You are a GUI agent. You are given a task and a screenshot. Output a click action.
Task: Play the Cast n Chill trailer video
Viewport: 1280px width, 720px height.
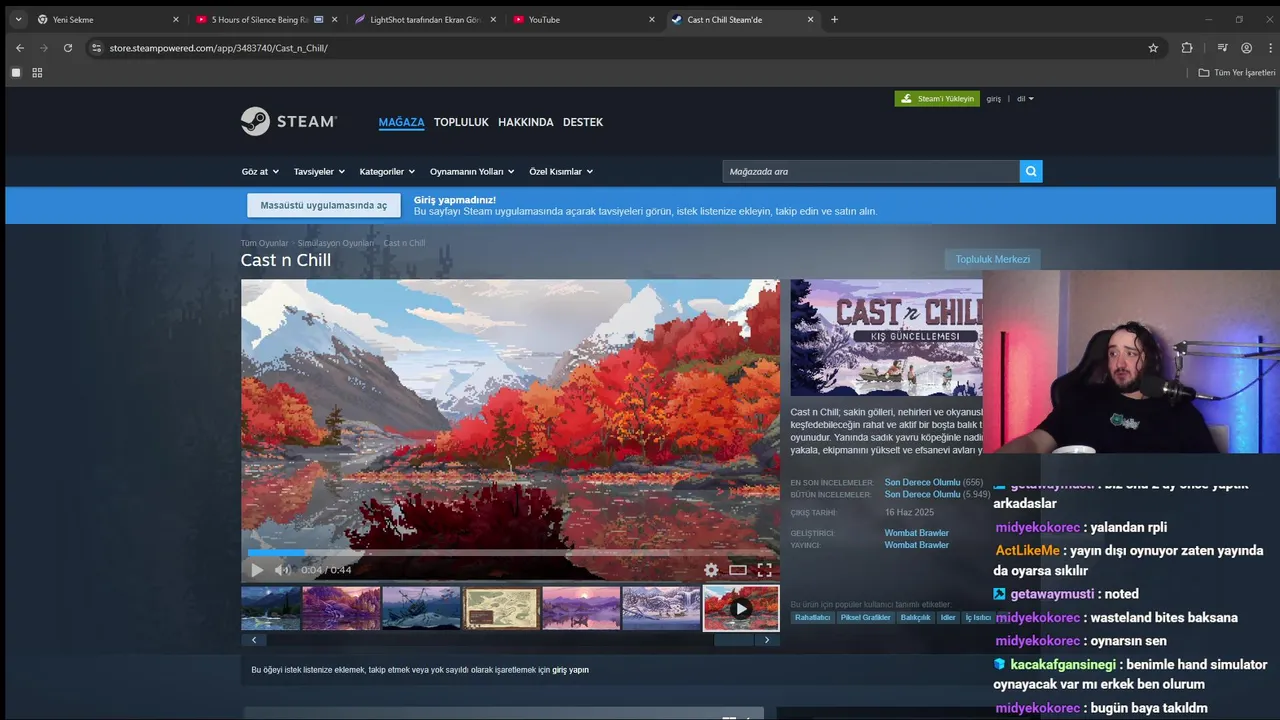click(257, 570)
